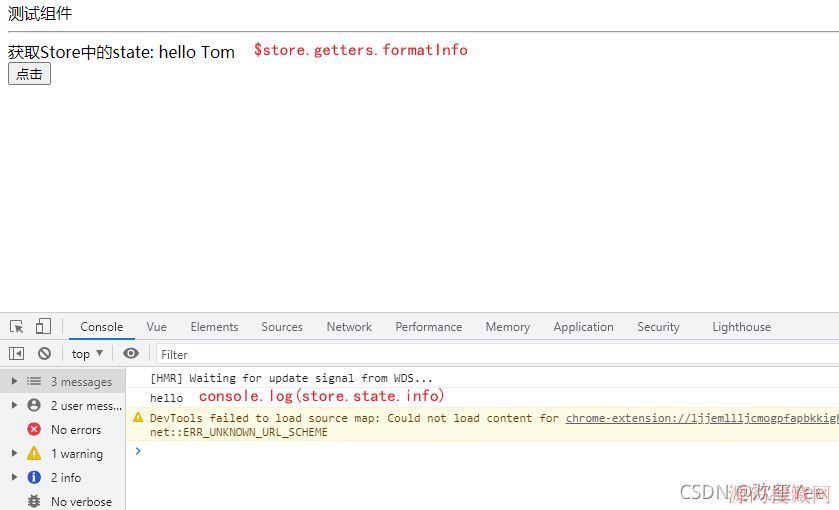Select the 测试组件 heading text
The width and height of the screenshot is (839, 510).
tap(40, 13)
